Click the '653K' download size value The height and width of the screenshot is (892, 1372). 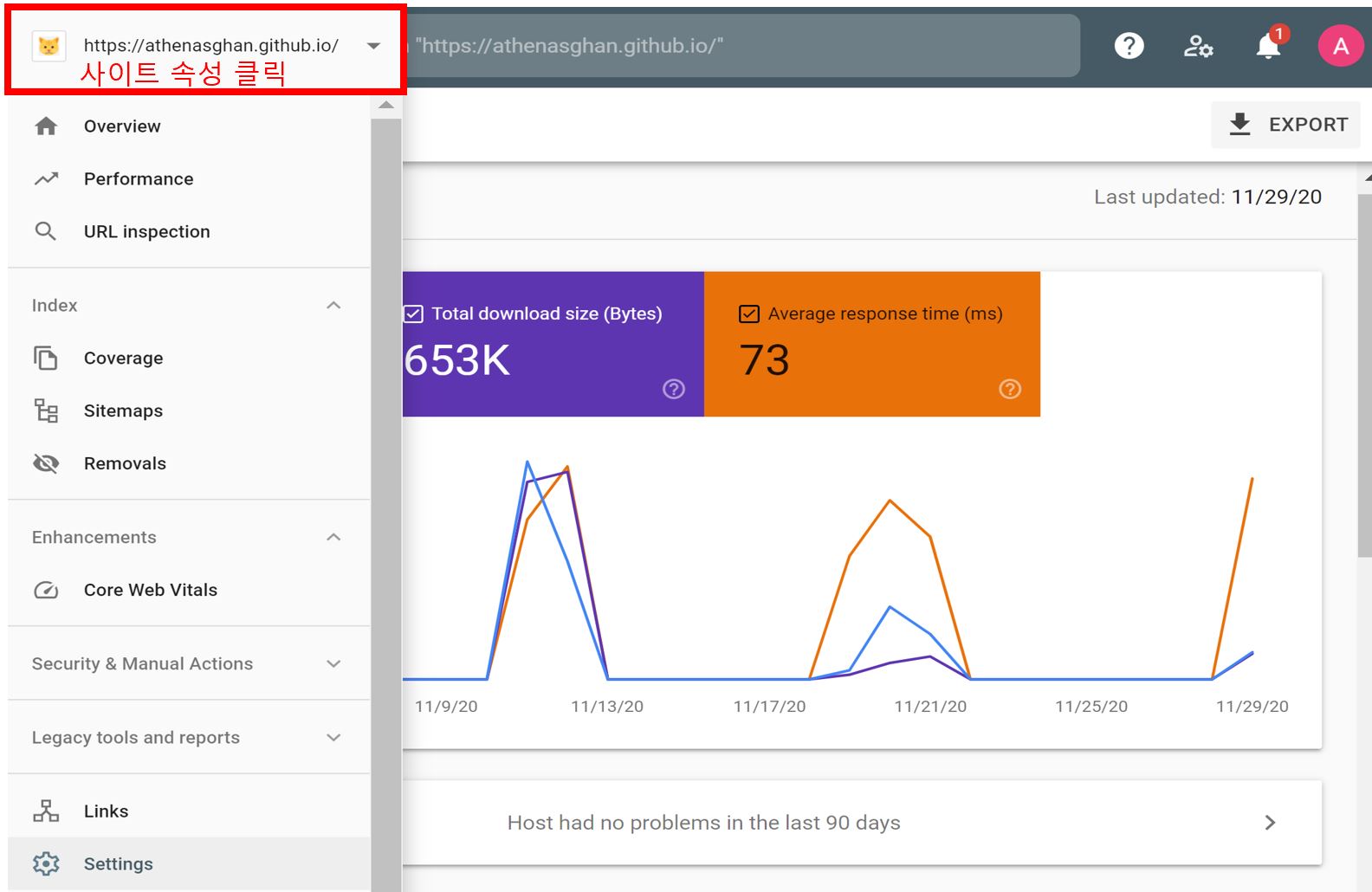click(457, 360)
